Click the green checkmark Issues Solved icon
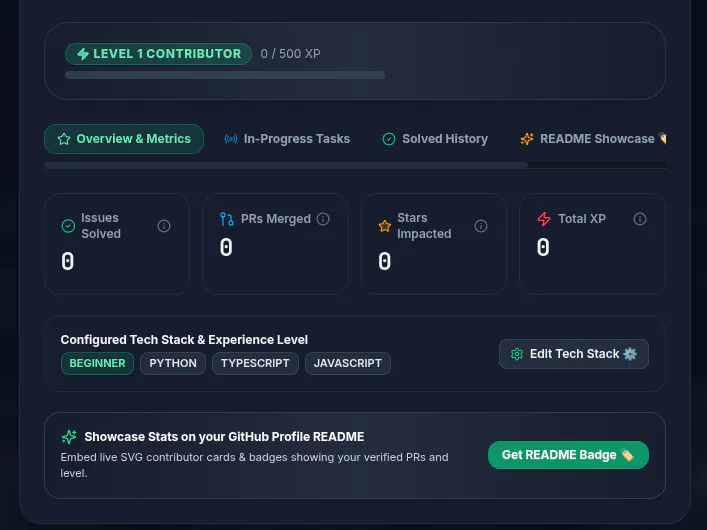 click(68, 226)
